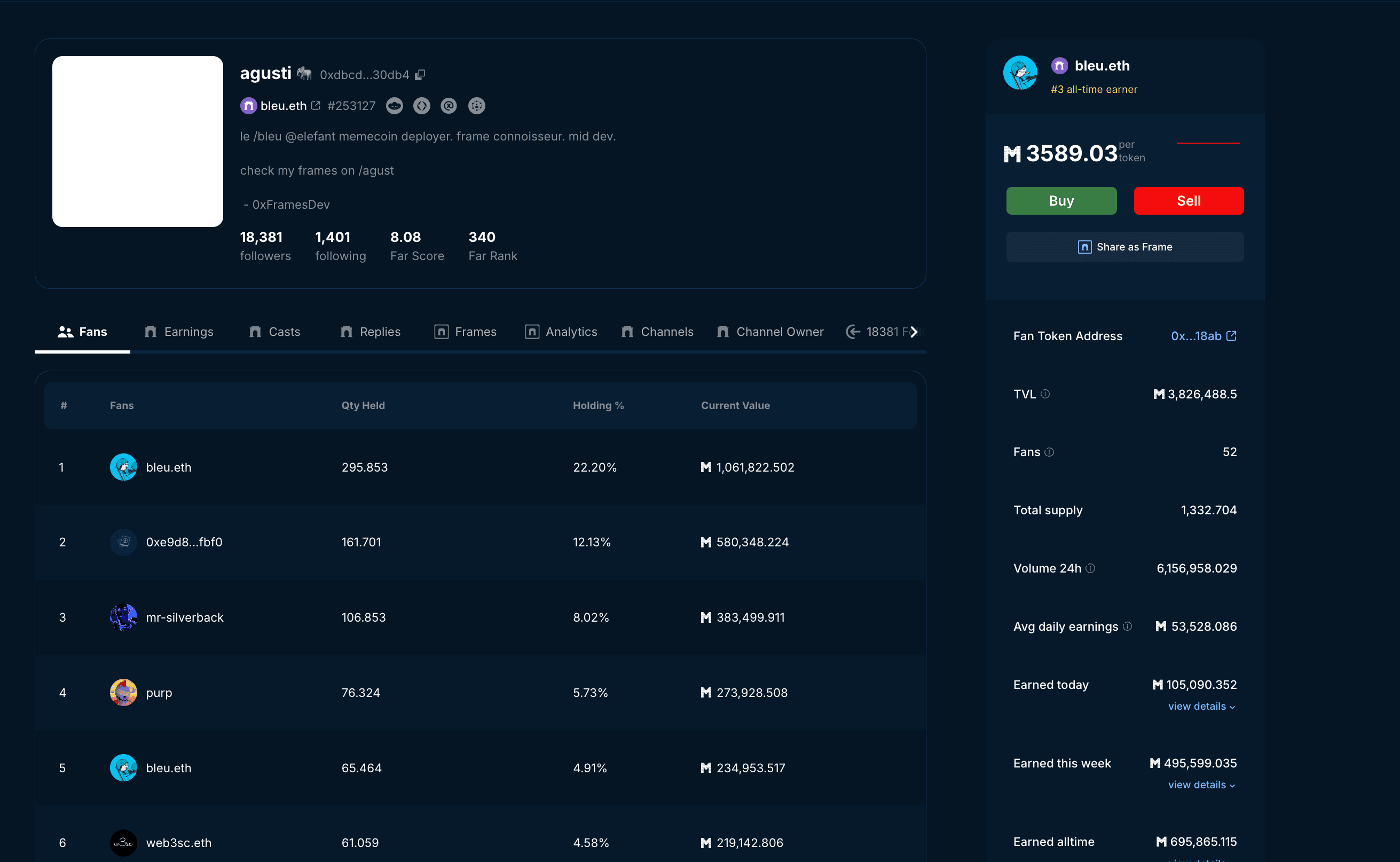Copy the 0xdbcd...30db4 wallet address
The width and height of the screenshot is (1400, 862).
(420, 75)
